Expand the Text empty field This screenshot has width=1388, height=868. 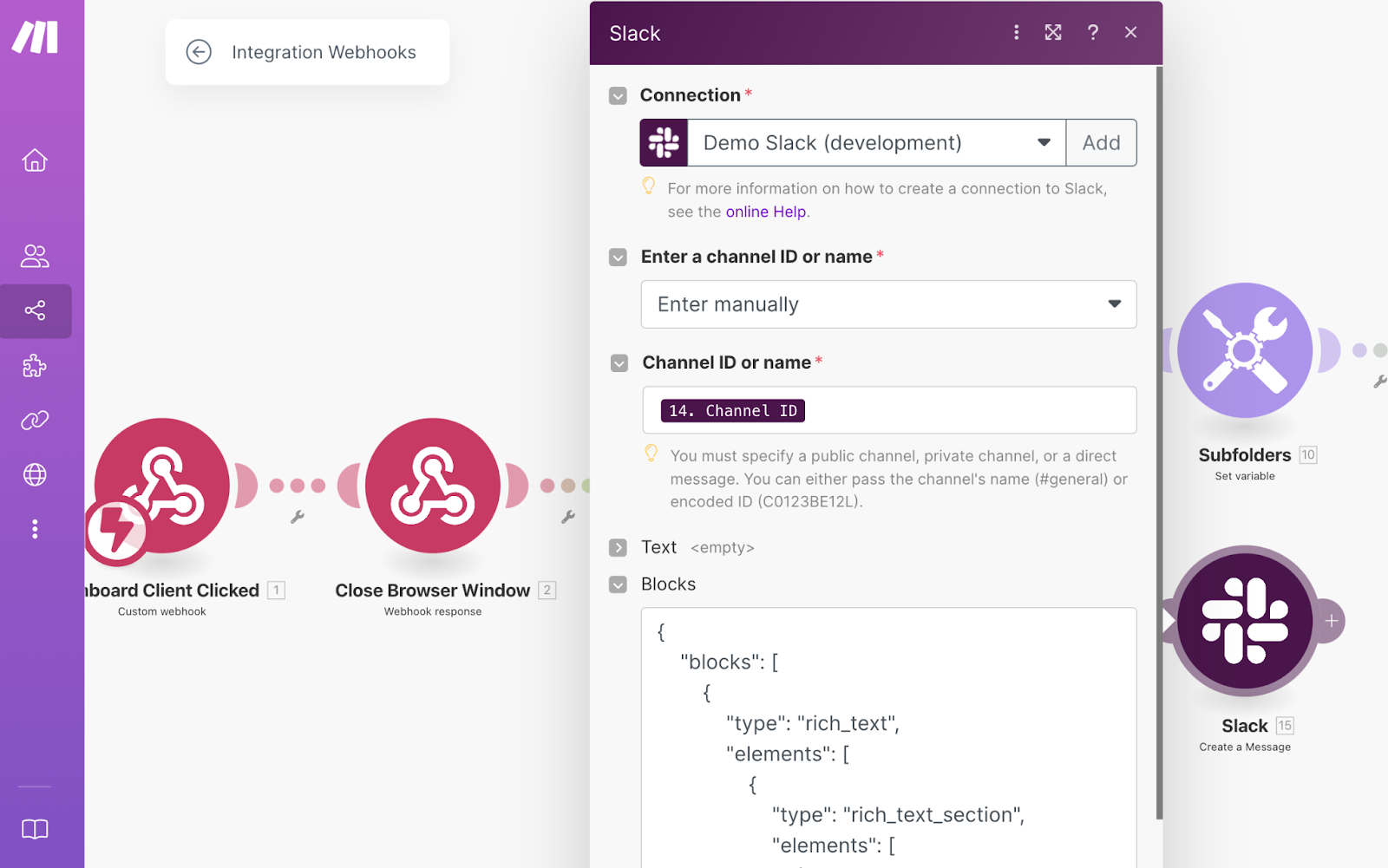(x=618, y=548)
